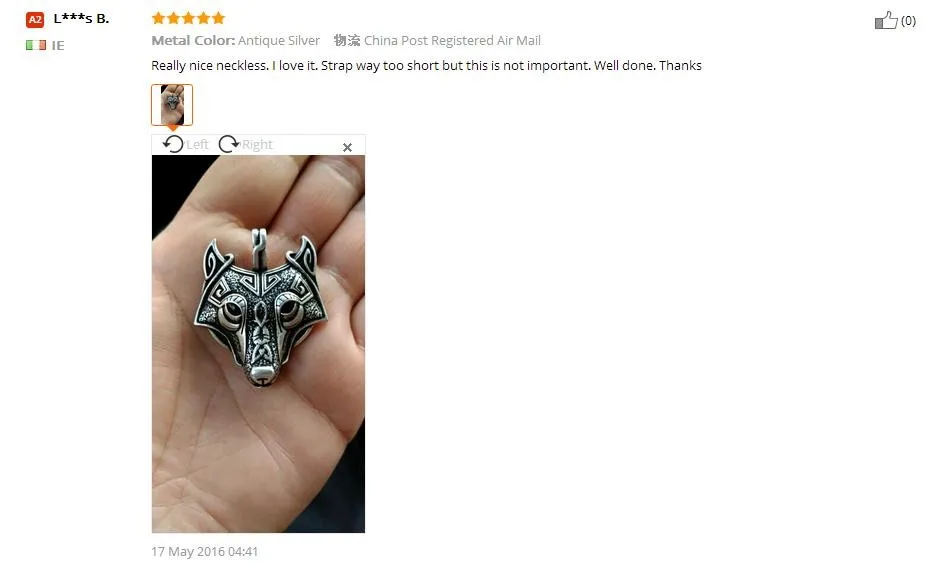Click the Ireland flag icon

tap(36, 45)
